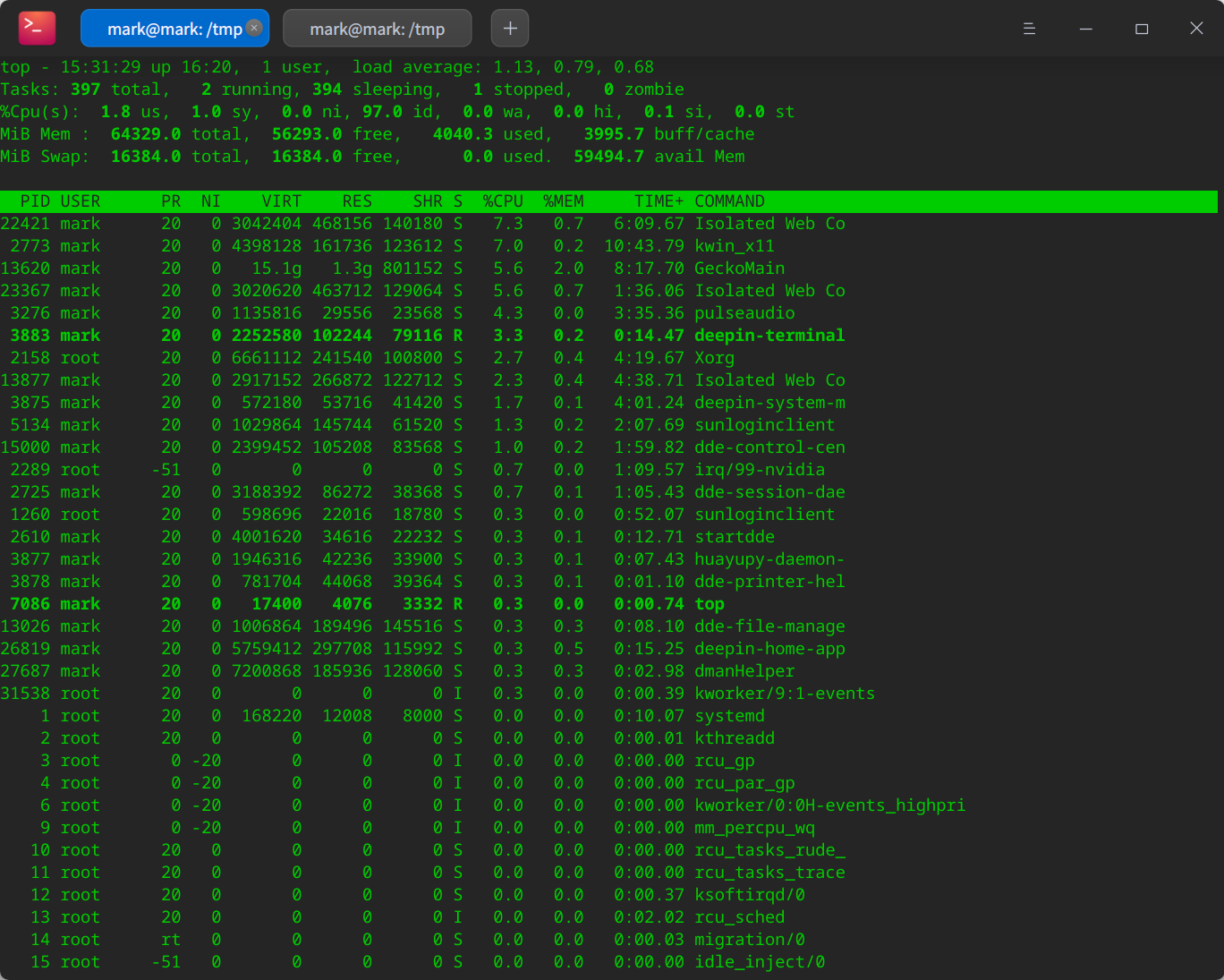Screen dimensions: 1224x980
Task: Open the terminal hamburger menu
Action: tap(1029, 29)
